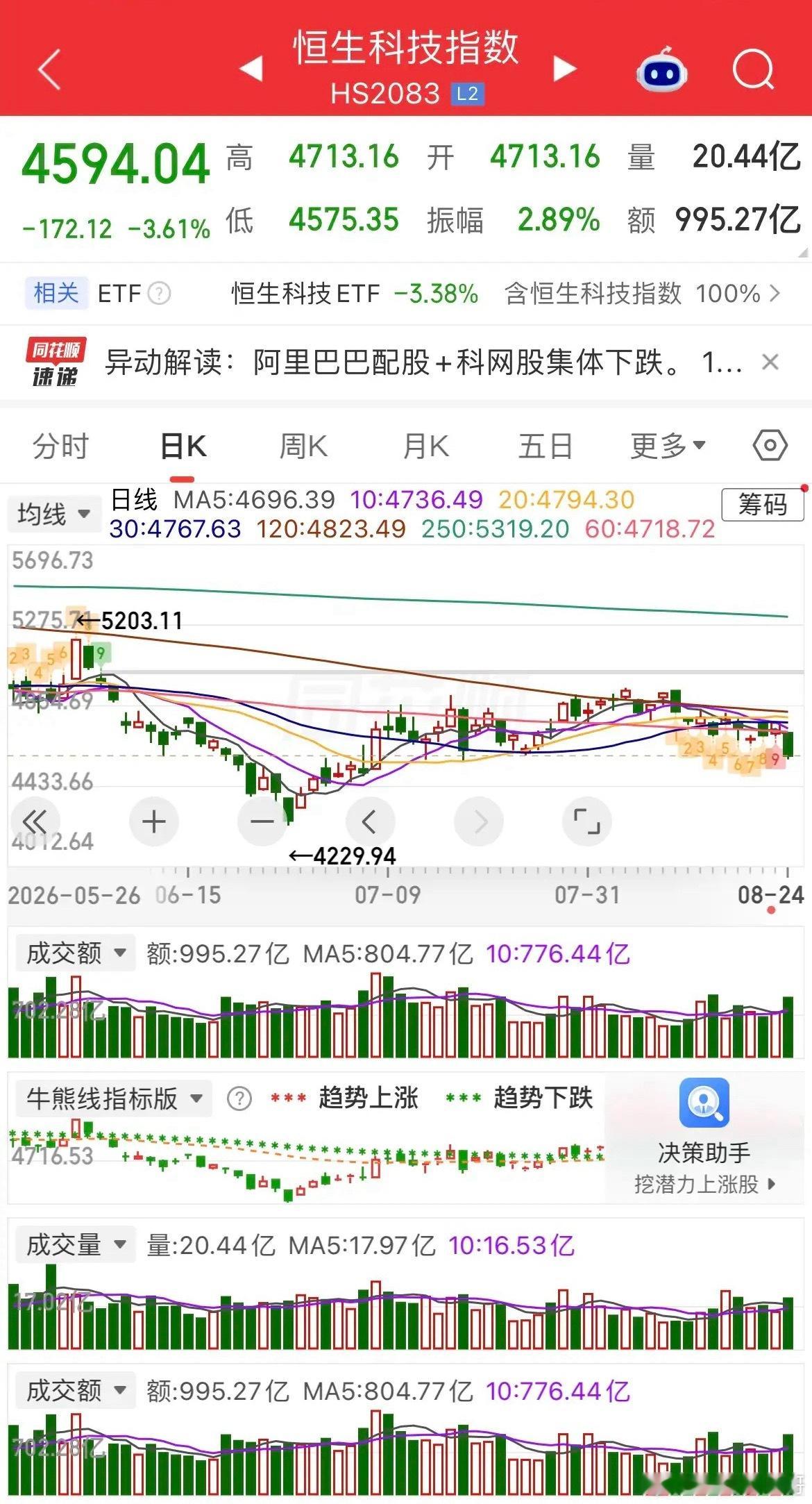Tap the HS2083 index code

385,94
